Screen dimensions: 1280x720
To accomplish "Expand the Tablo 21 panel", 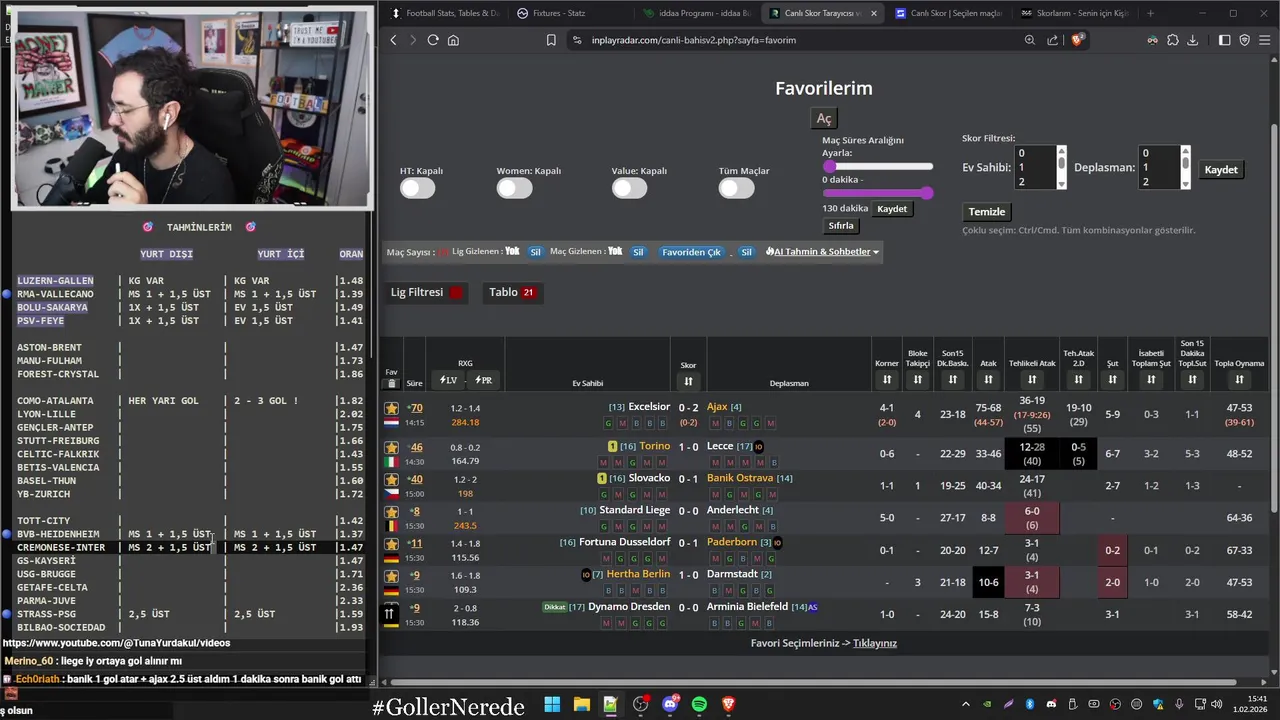I will point(512,292).
